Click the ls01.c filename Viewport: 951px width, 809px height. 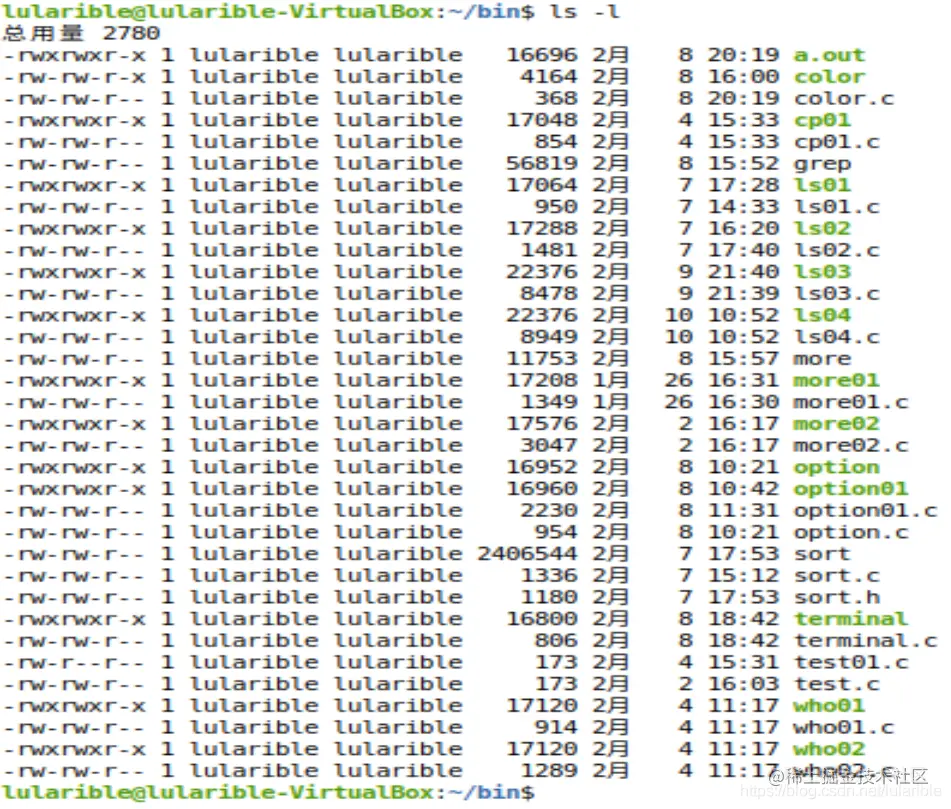836,207
